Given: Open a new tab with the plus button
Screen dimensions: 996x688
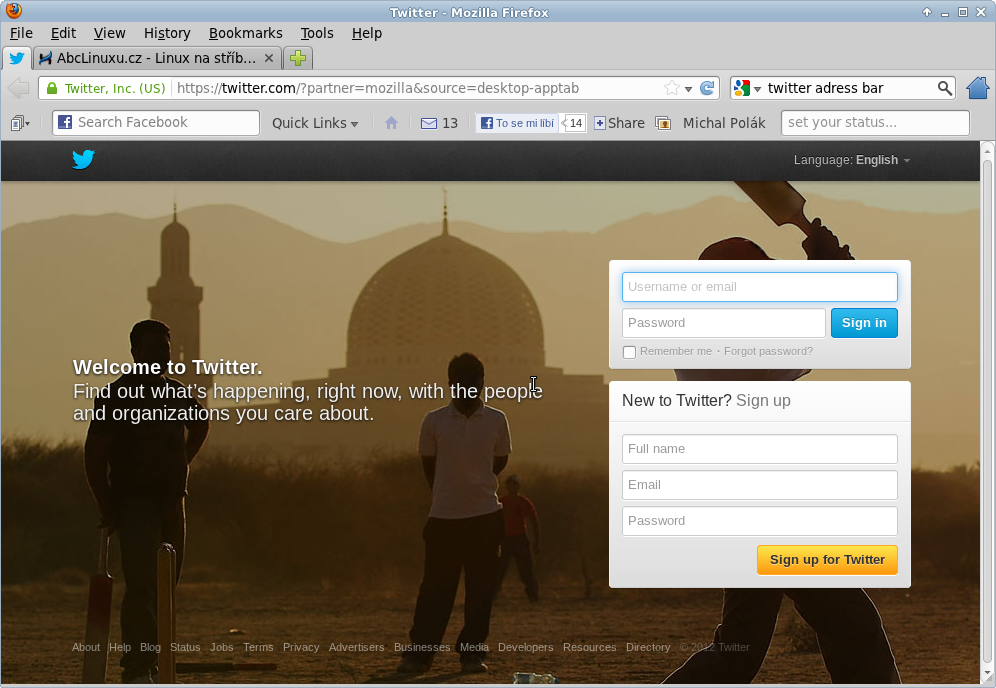Looking at the screenshot, I should [298, 58].
